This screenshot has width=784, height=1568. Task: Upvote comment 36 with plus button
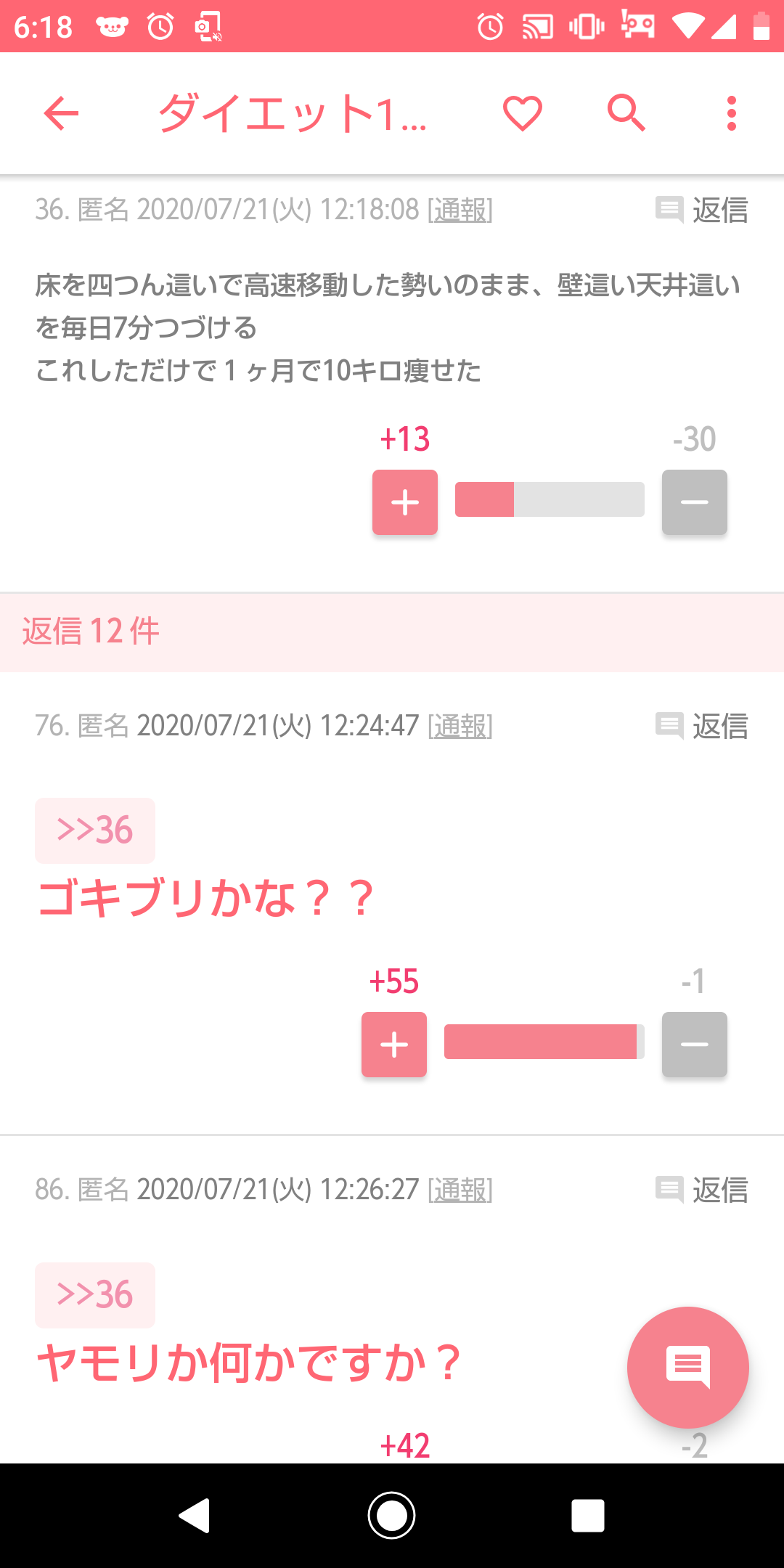click(405, 502)
